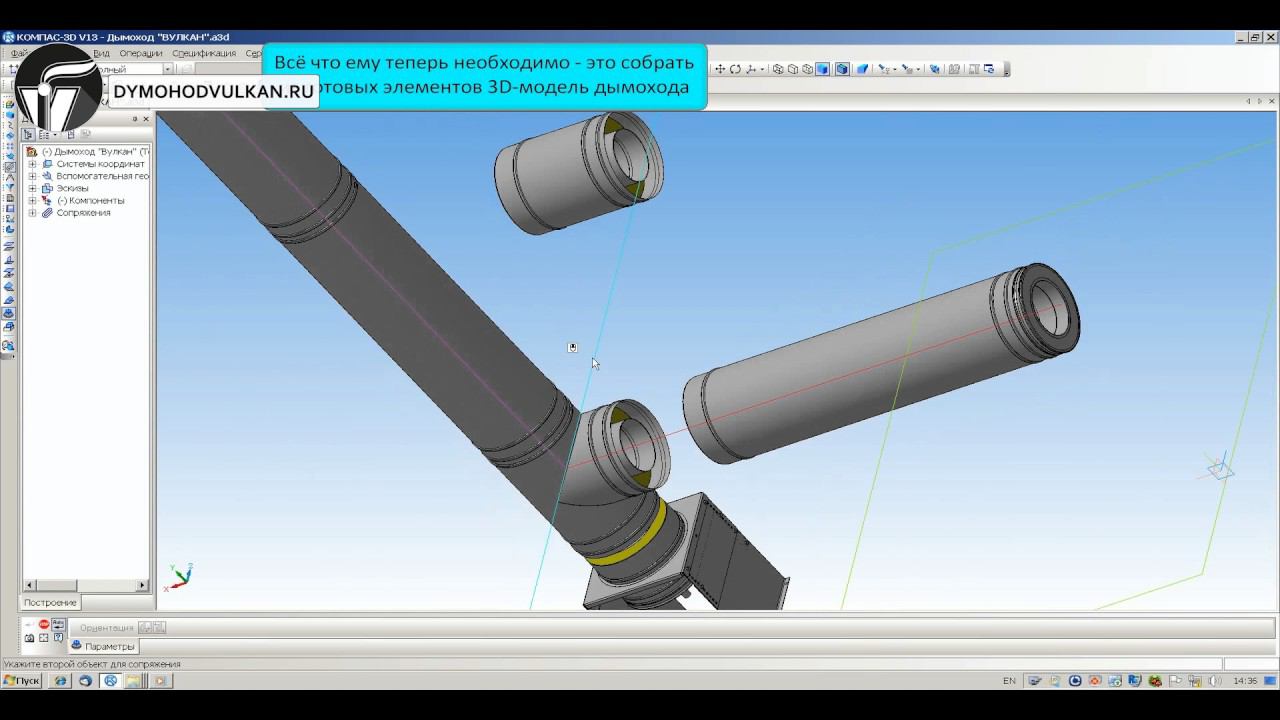Toggle Shaded display mode

pyautogui.click(x=823, y=69)
